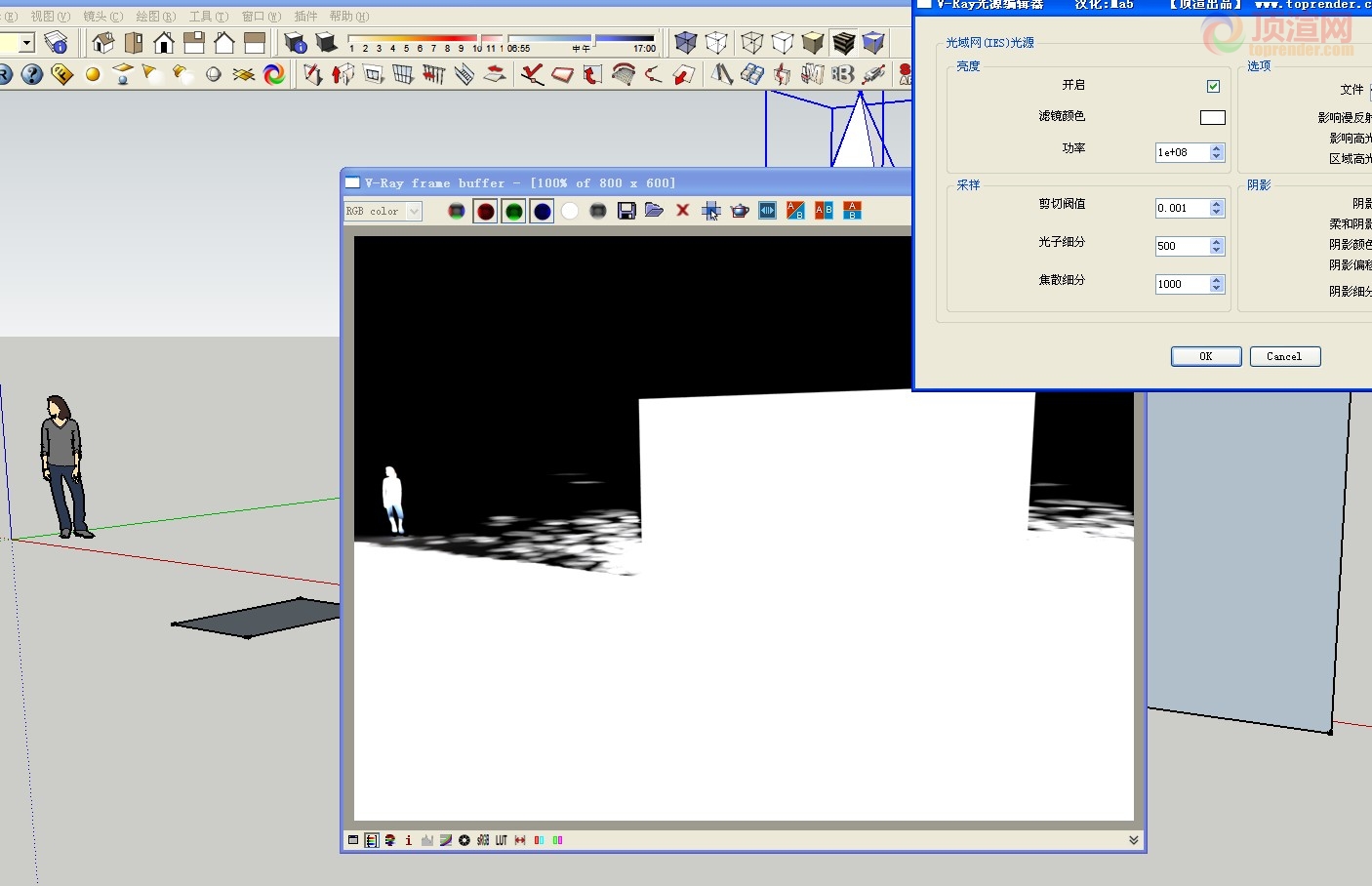Image resolution: width=1372 pixels, height=886 pixels.
Task: Click the 剪切阀值 field showing 0.001
Action: (1183, 208)
